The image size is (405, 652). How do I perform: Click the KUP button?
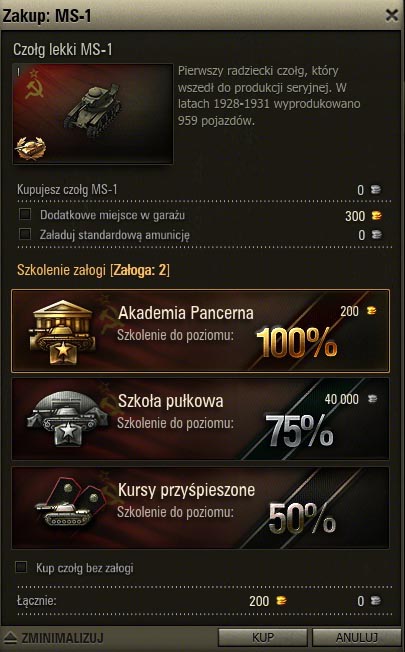click(x=263, y=637)
